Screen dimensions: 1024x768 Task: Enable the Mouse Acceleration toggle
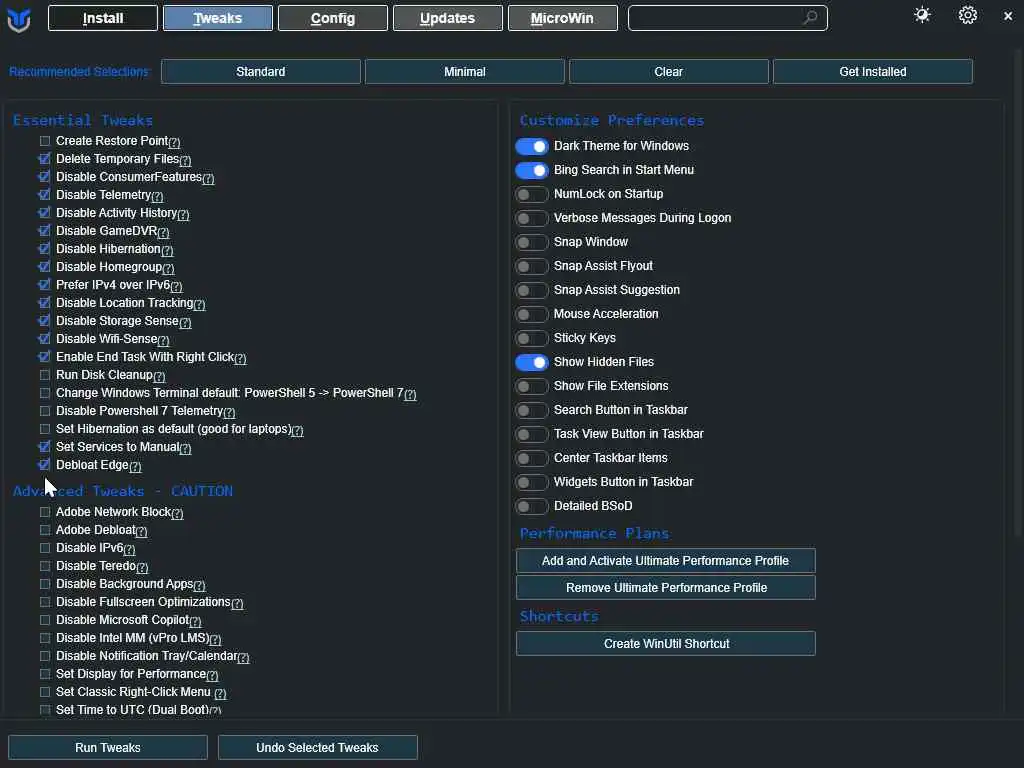[532, 314]
